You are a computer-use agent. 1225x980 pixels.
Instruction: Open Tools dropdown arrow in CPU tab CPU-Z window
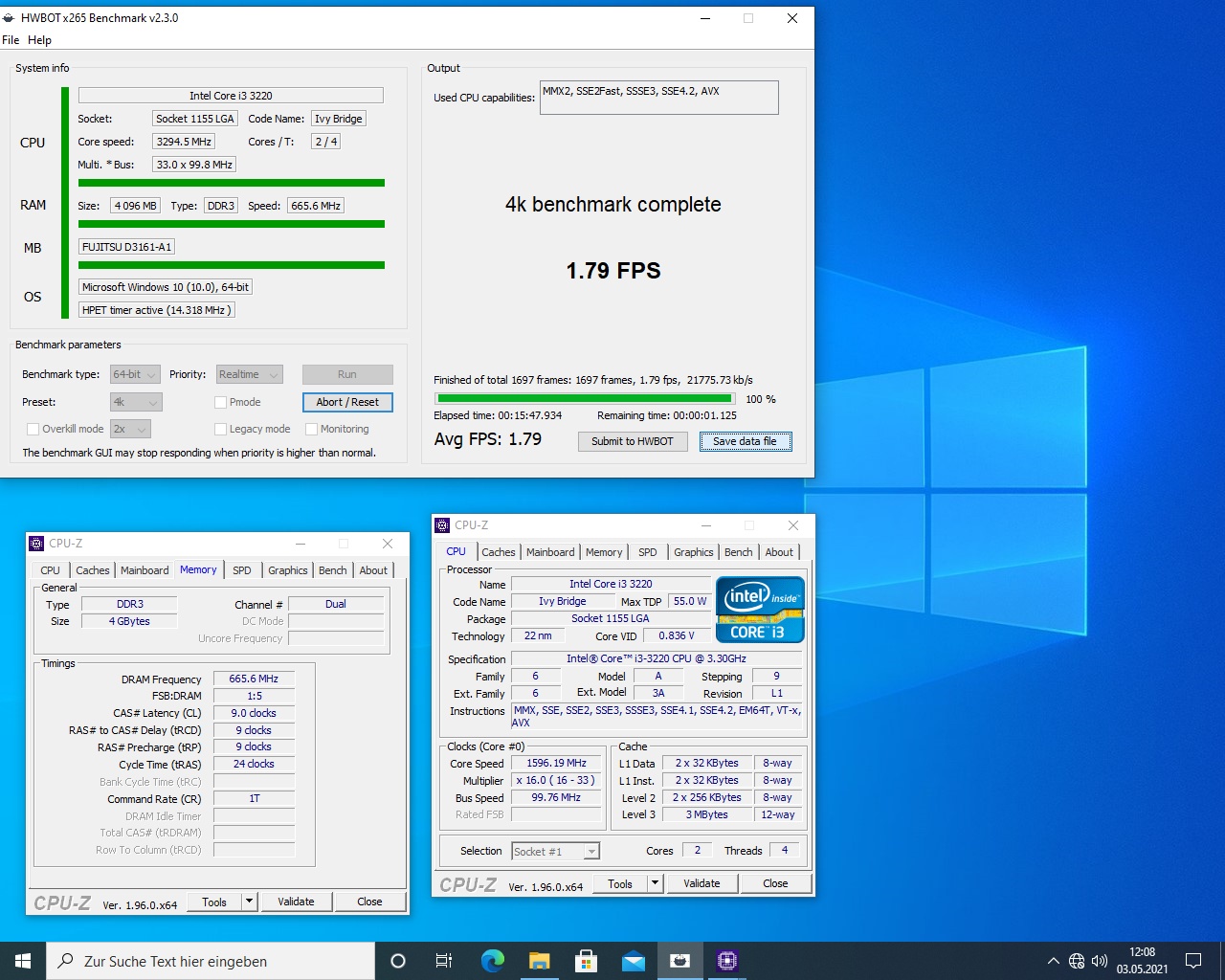point(656,883)
